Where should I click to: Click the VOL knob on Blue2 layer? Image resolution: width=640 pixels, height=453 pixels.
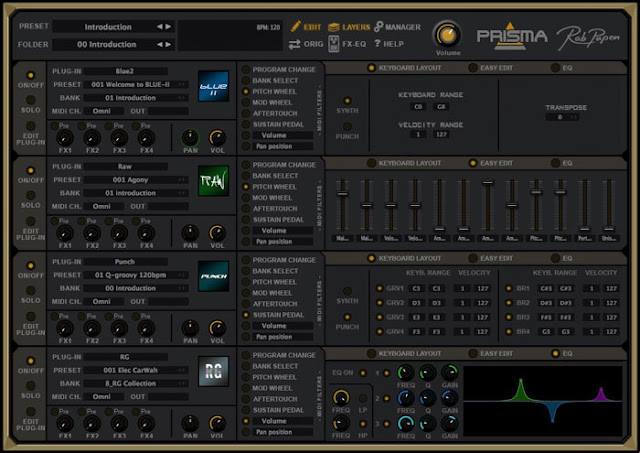[x=217, y=138]
